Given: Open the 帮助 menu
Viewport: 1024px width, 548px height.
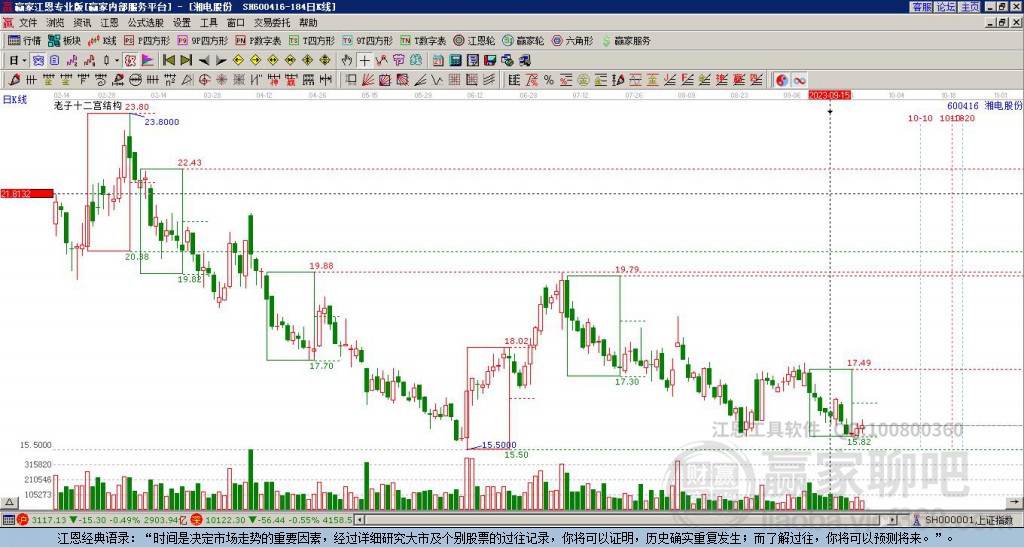Looking at the screenshot, I should pos(308,23).
